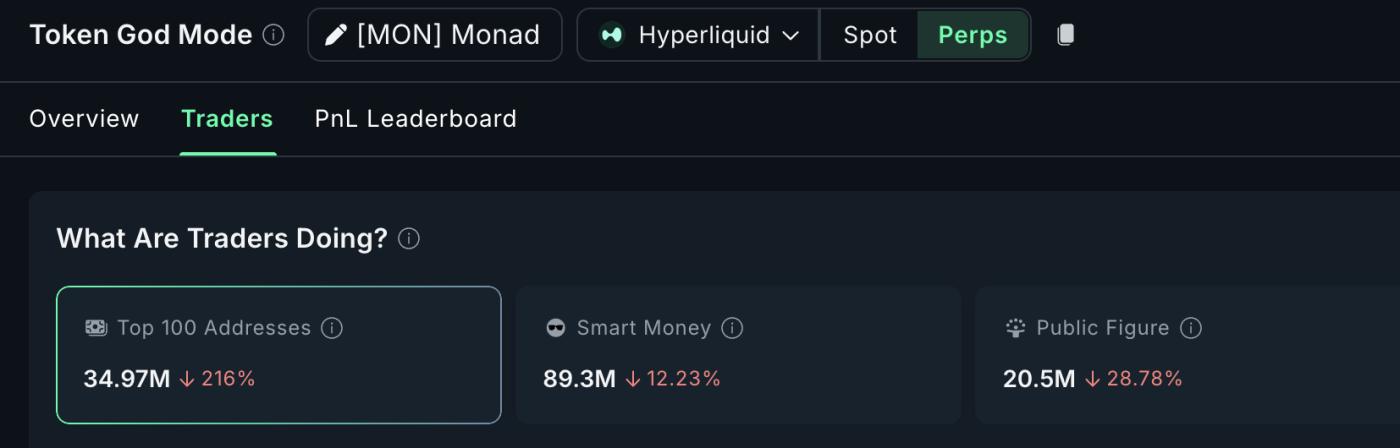Screen dimensions: 1400x448
Task: Click the Hyperliquid logo icon
Action: 611,35
